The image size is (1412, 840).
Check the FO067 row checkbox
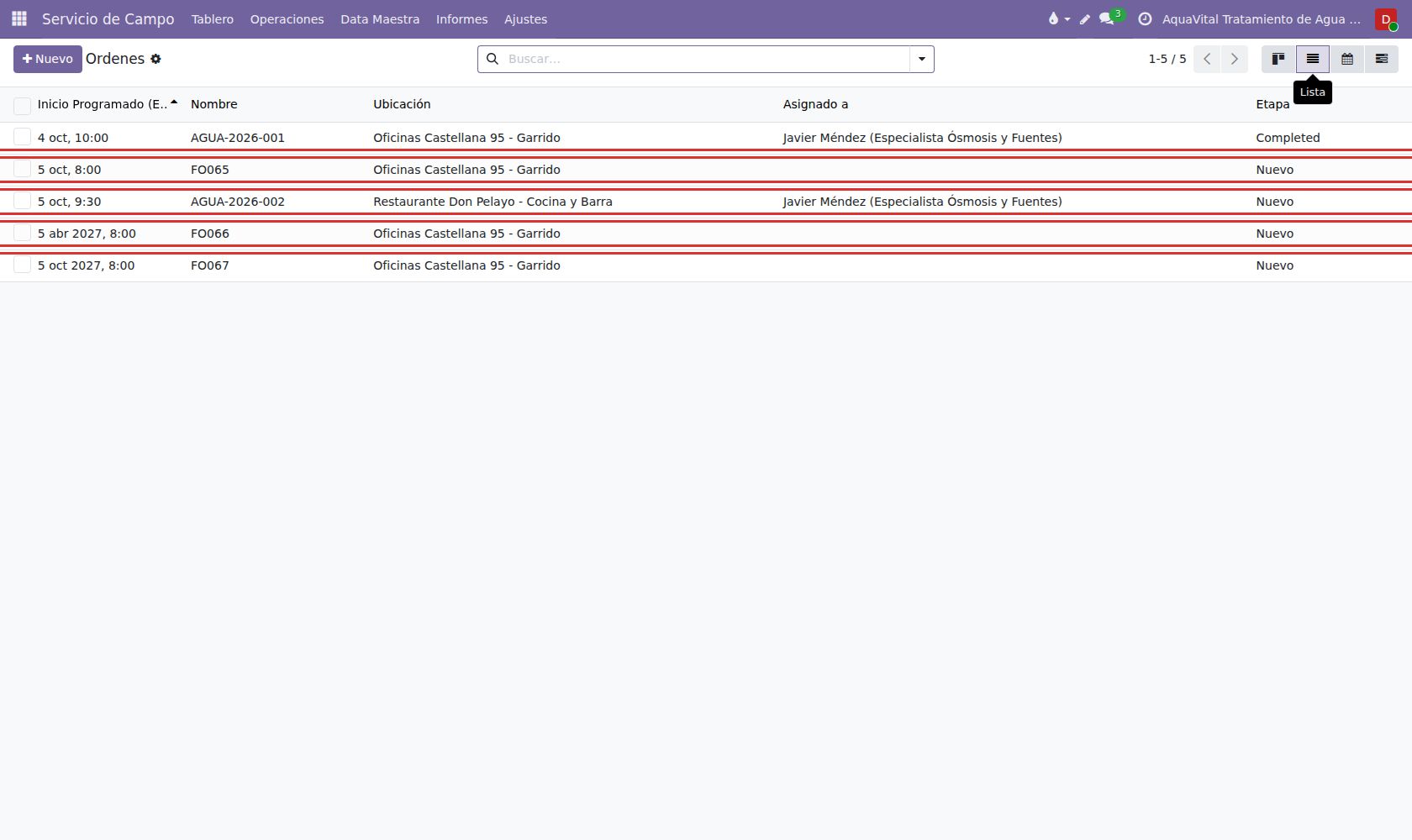point(22,265)
